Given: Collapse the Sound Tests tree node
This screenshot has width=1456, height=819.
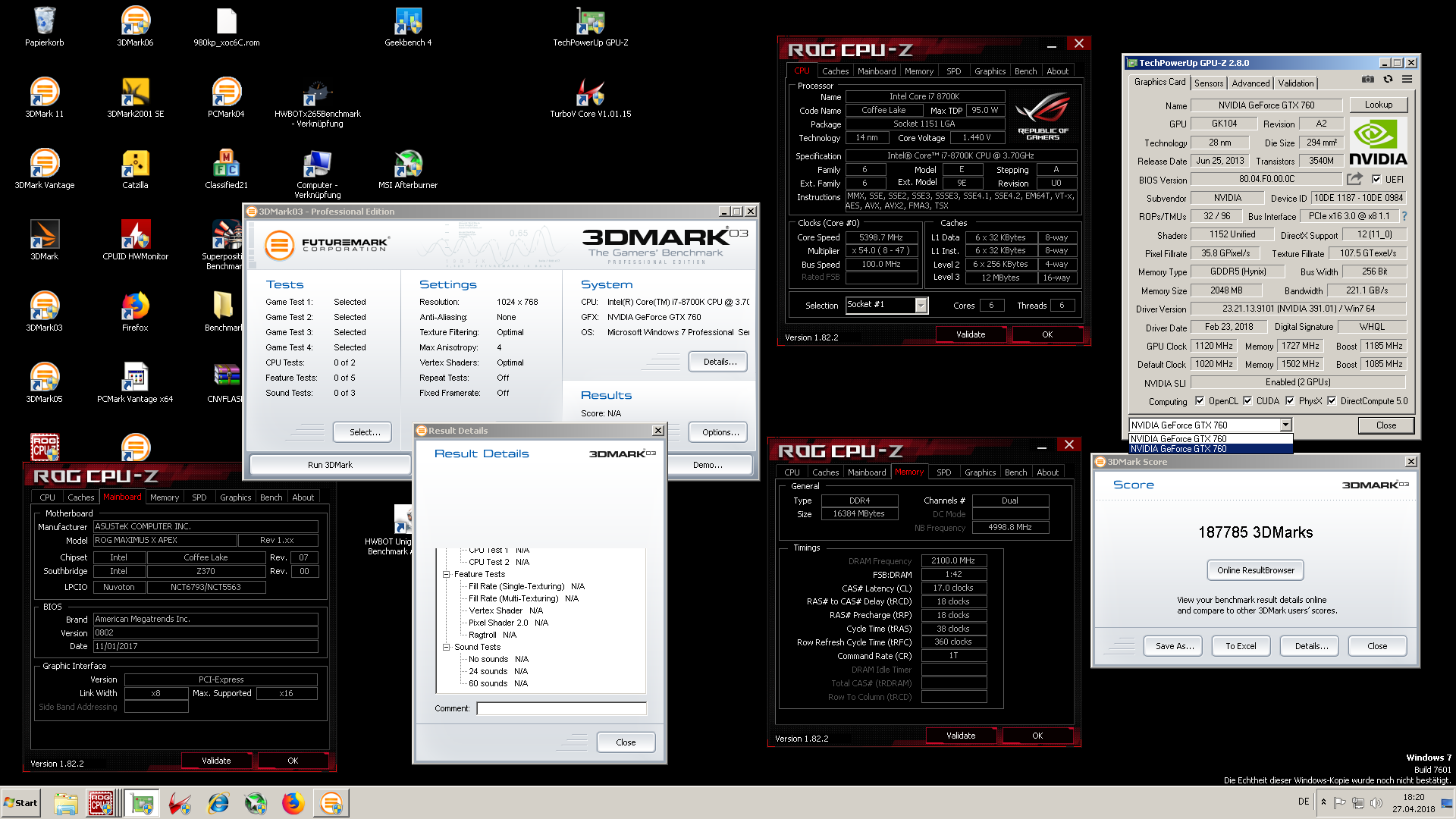Looking at the screenshot, I should 447,647.
